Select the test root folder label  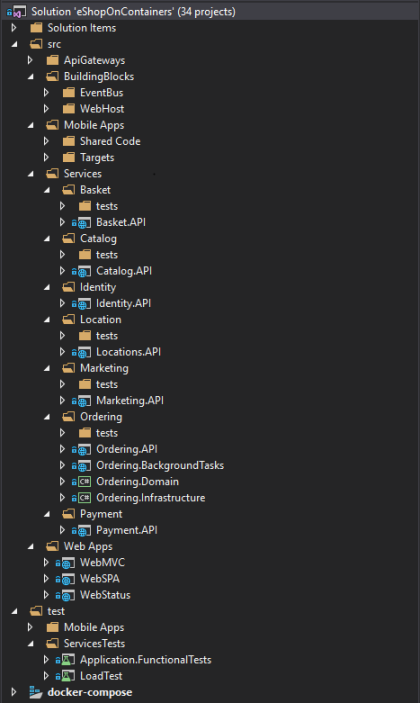(56, 611)
